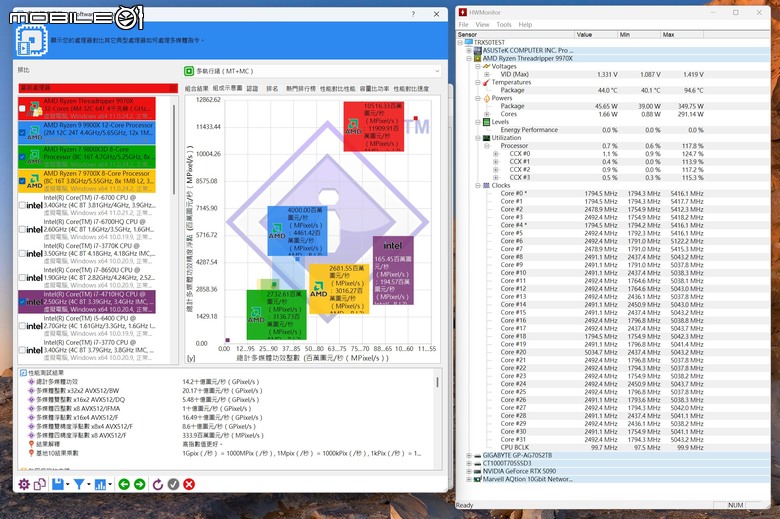Expand the CCX #0 utilization node
This screenshot has height=519, width=780.
point(495,154)
